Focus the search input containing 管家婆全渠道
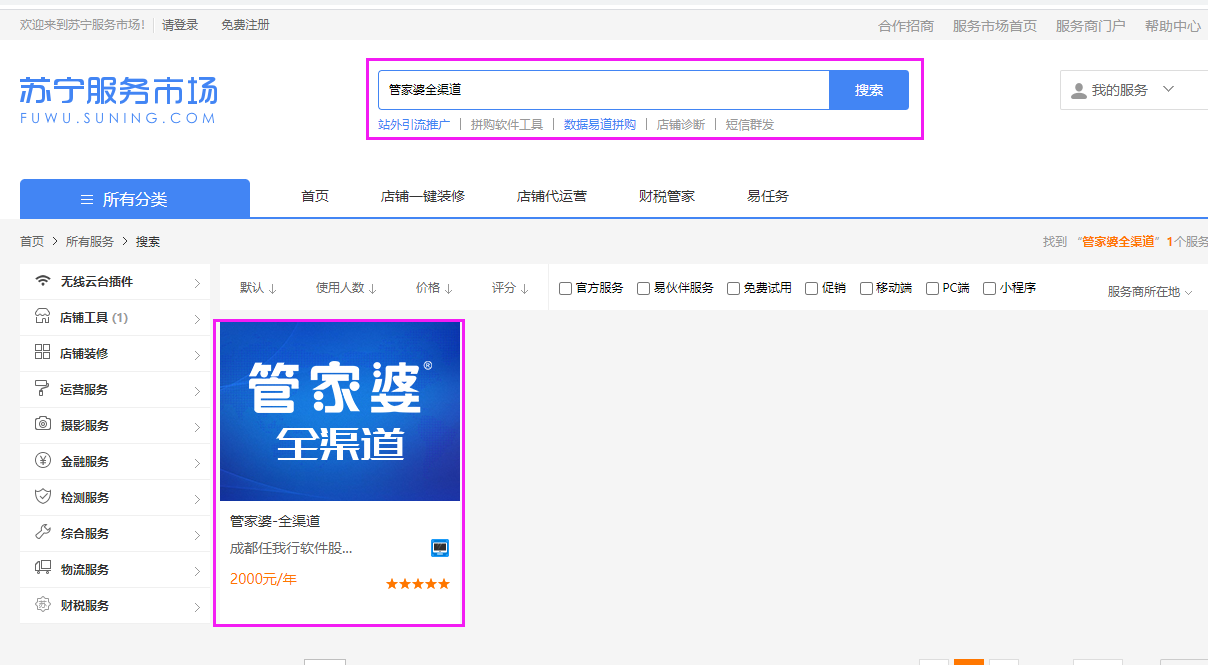Screen dimensions: 1208x665 pyautogui.click(x=604, y=90)
